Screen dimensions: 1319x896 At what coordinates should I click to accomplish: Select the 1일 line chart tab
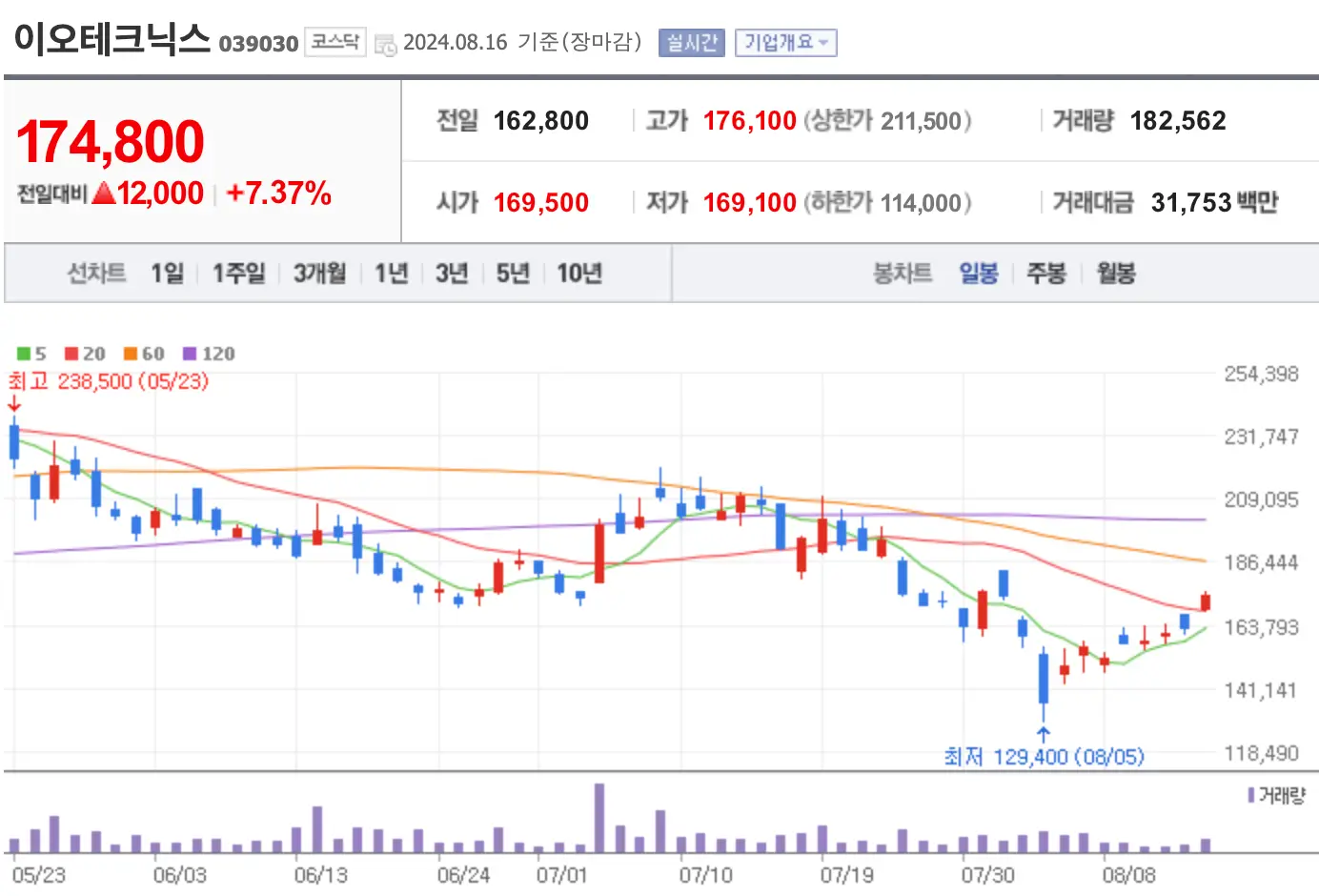click(x=167, y=274)
